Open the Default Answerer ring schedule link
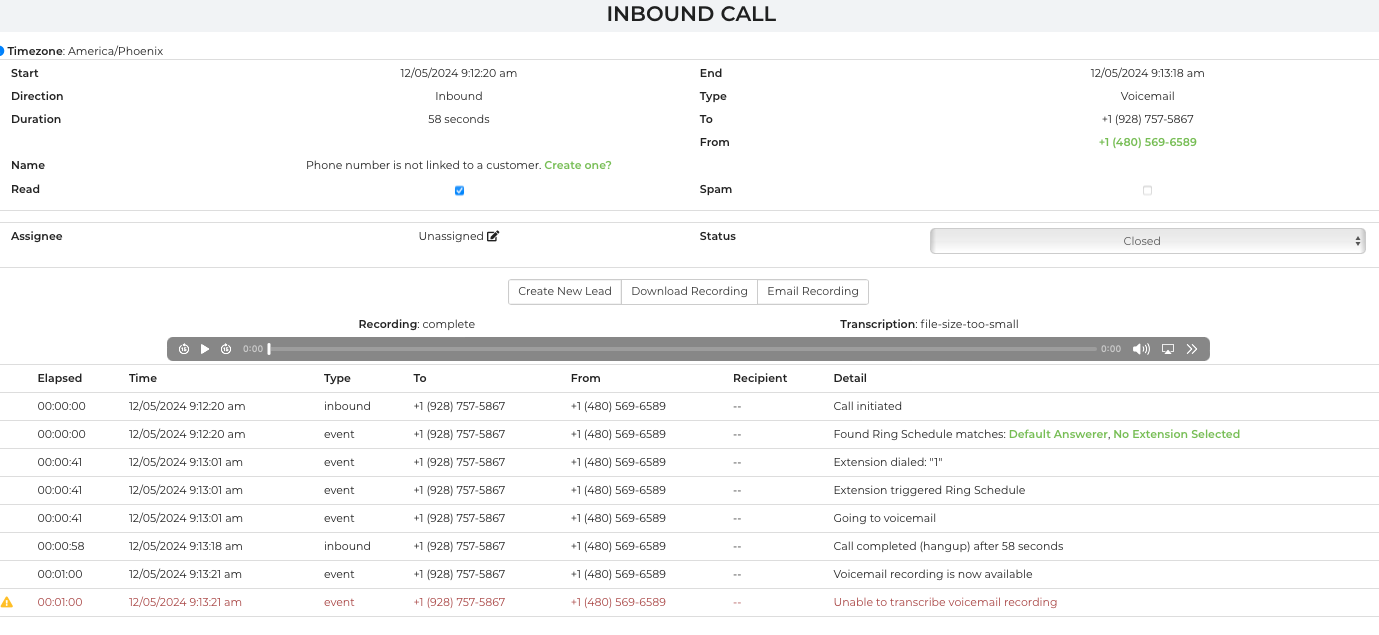 pyautogui.click(x=1058, y=434)
